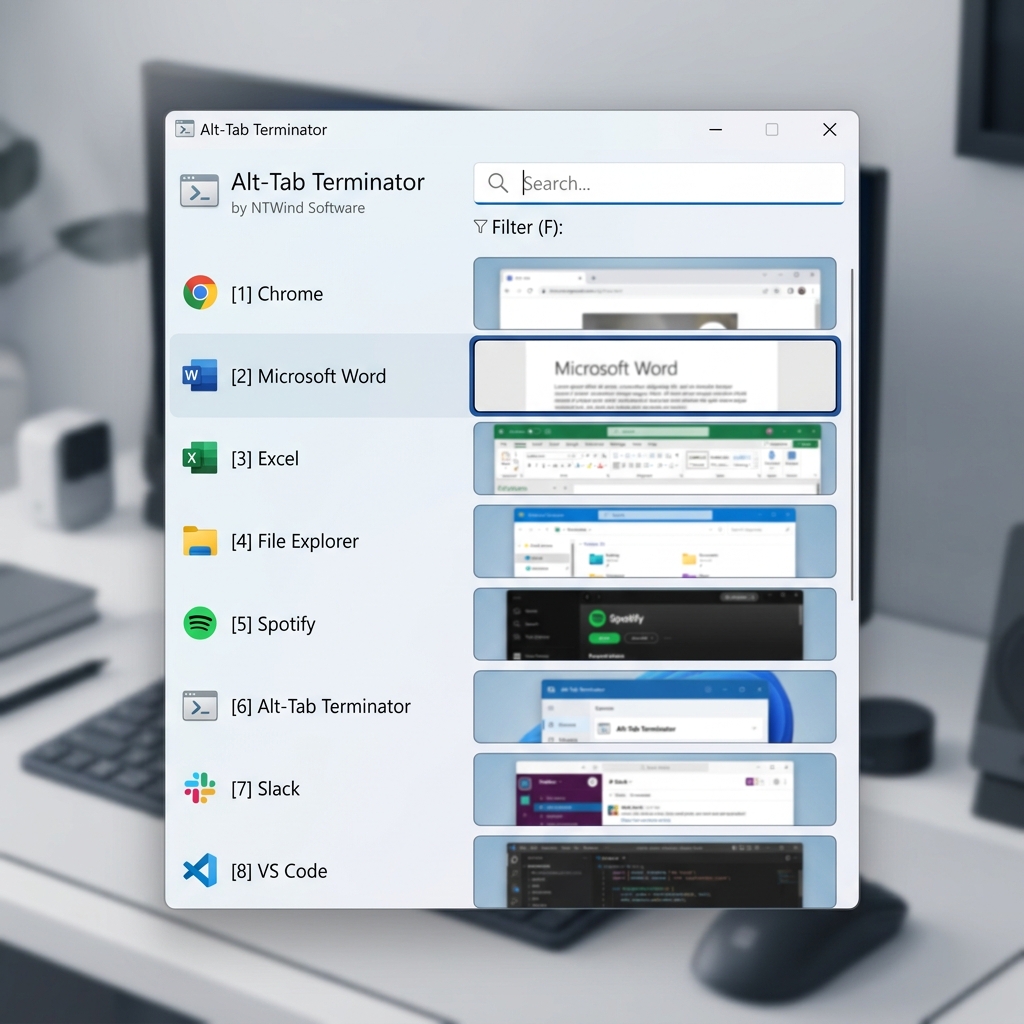Viewport: 1024px width, 1024px height.
Task: Maximize the Alt-Tab Terminator window
Action: click(772, 129)
